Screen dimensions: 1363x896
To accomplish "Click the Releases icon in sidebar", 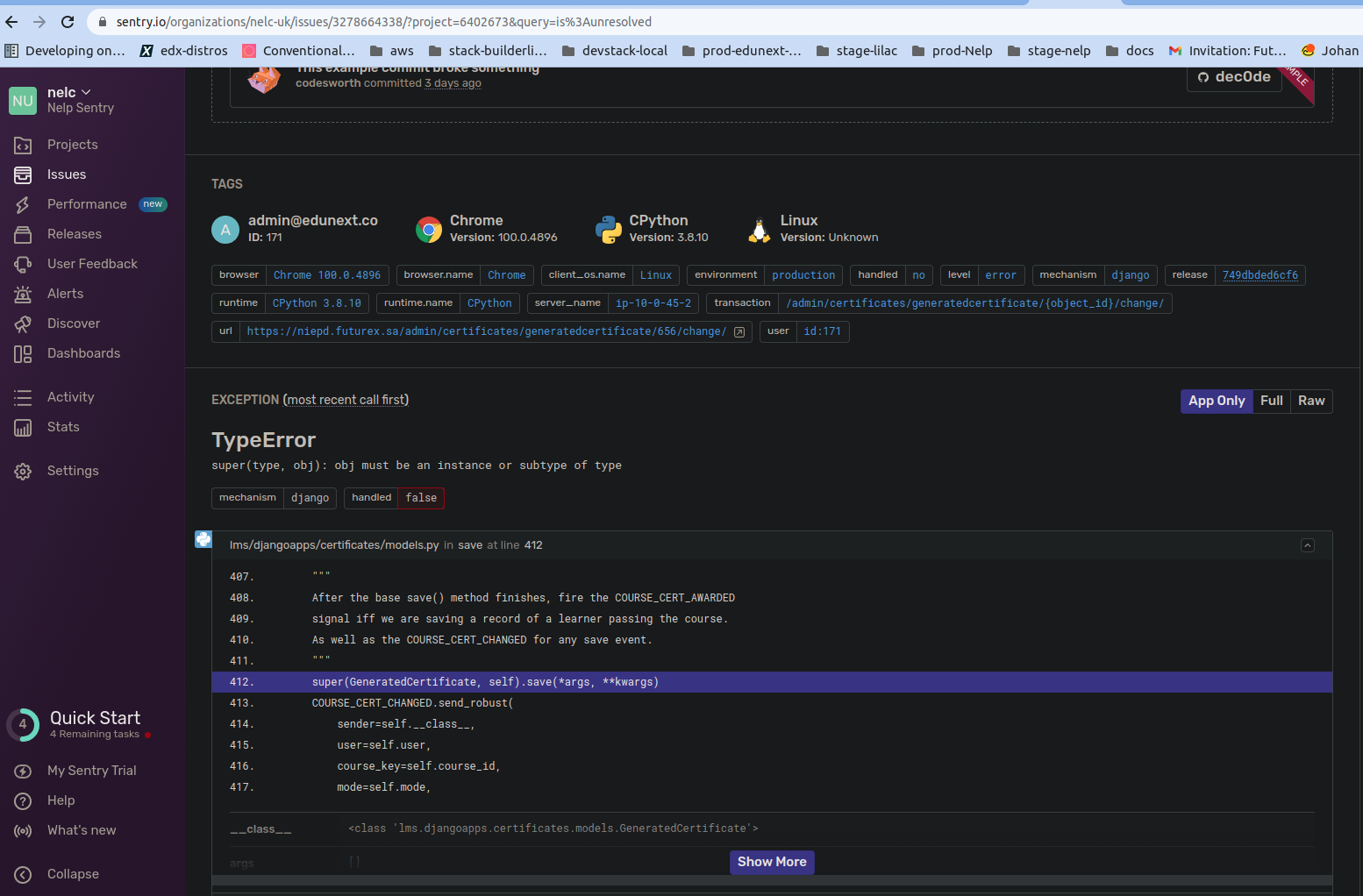I will point(23,235).
